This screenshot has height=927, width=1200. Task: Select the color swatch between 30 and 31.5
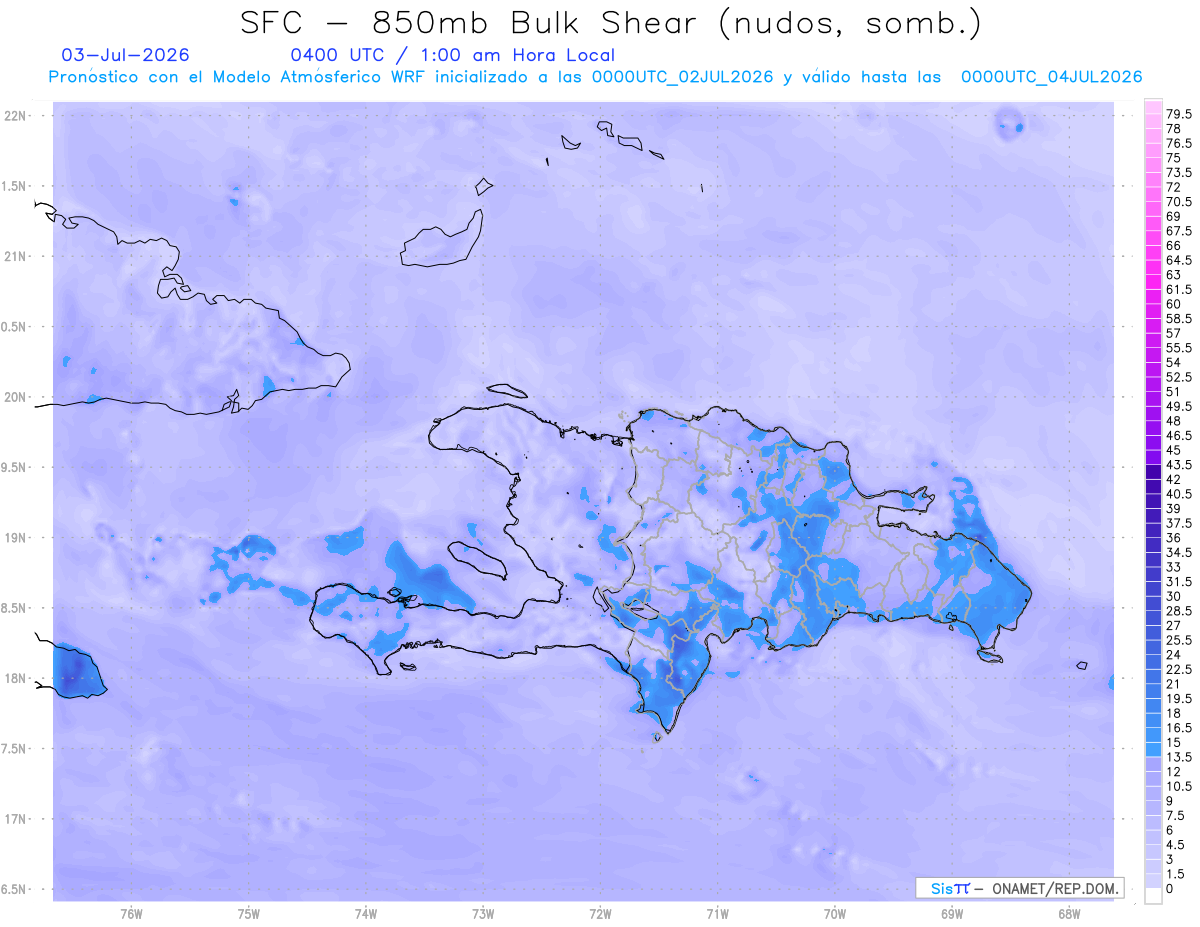pos(1153,588)
